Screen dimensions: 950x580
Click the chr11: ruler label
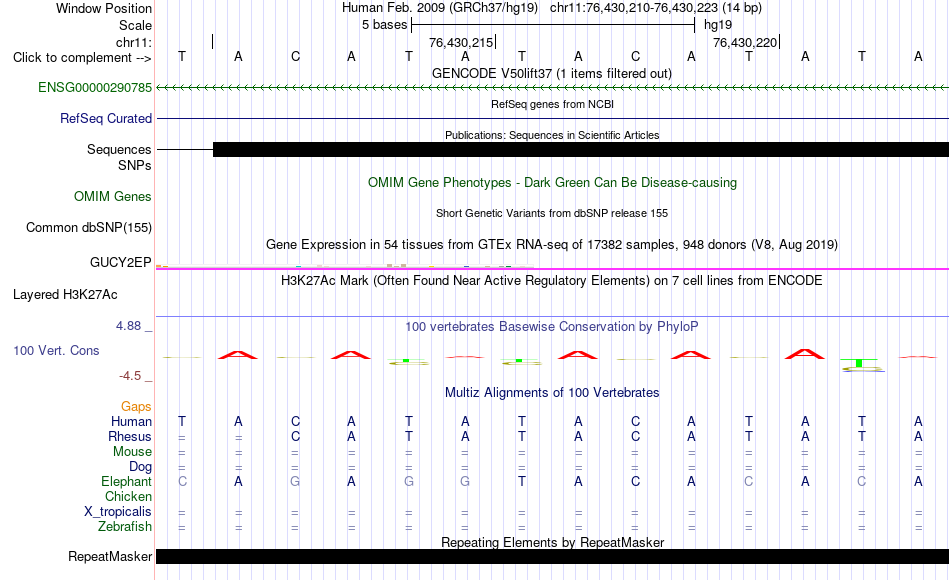pos(133,42)
